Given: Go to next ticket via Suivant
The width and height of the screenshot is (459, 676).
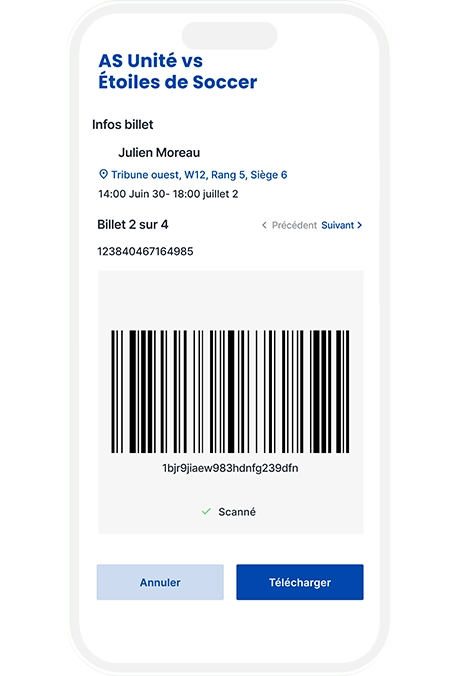Looking at the screenshot, I should click(337, 225).
